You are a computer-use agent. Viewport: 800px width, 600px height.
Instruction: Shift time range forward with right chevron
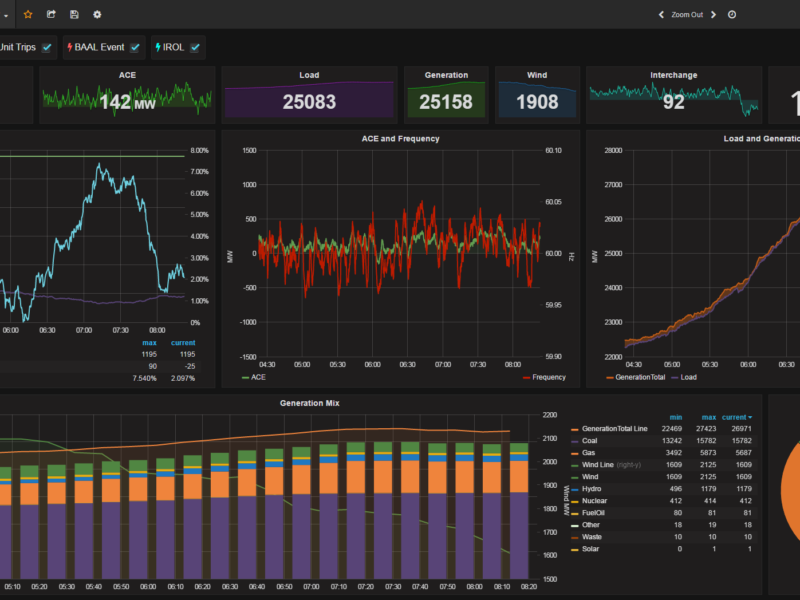coord(713,14)
